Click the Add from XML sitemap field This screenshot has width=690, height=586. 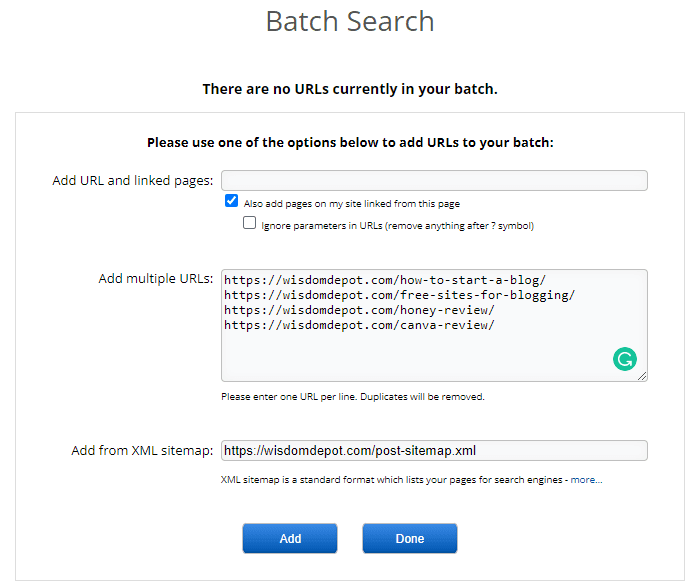coord(434,450)
